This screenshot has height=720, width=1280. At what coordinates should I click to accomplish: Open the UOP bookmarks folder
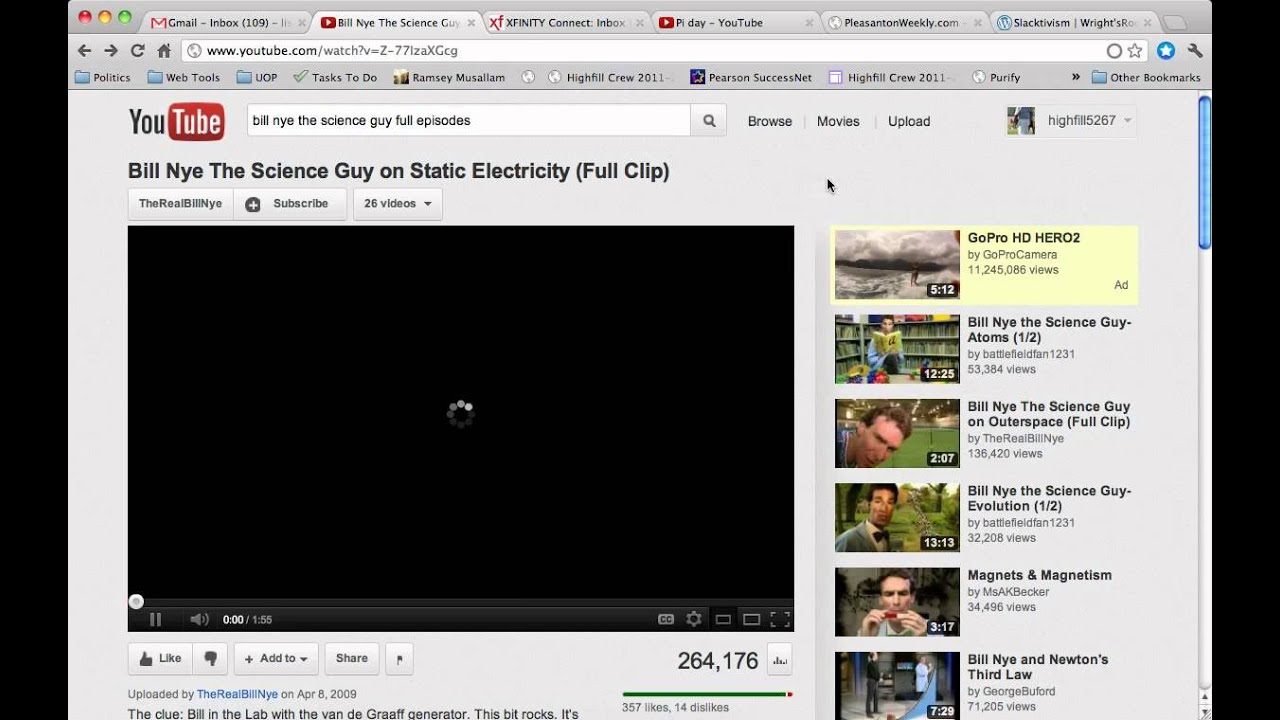pos(257,77)
